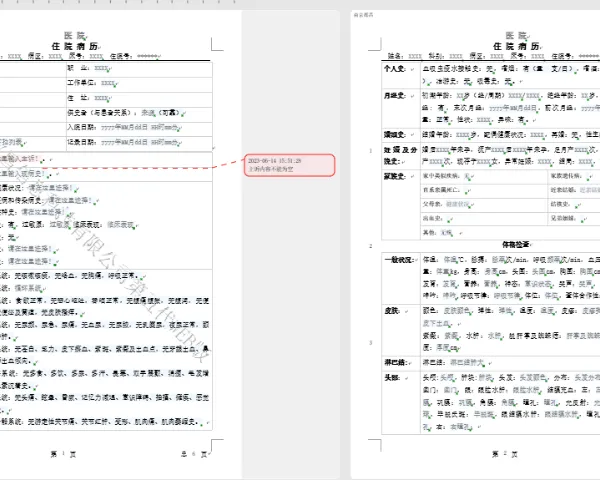
Task: Click the 皮肤颜色 placeholder field
Action: 456,311
